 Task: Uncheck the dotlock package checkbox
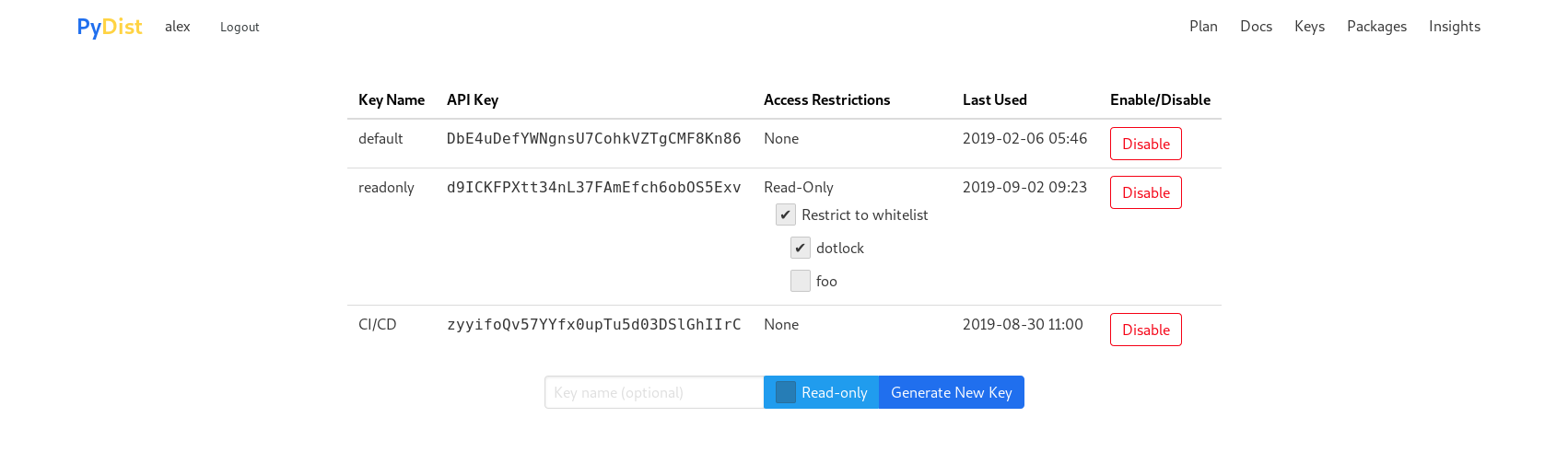pos(801,249)
